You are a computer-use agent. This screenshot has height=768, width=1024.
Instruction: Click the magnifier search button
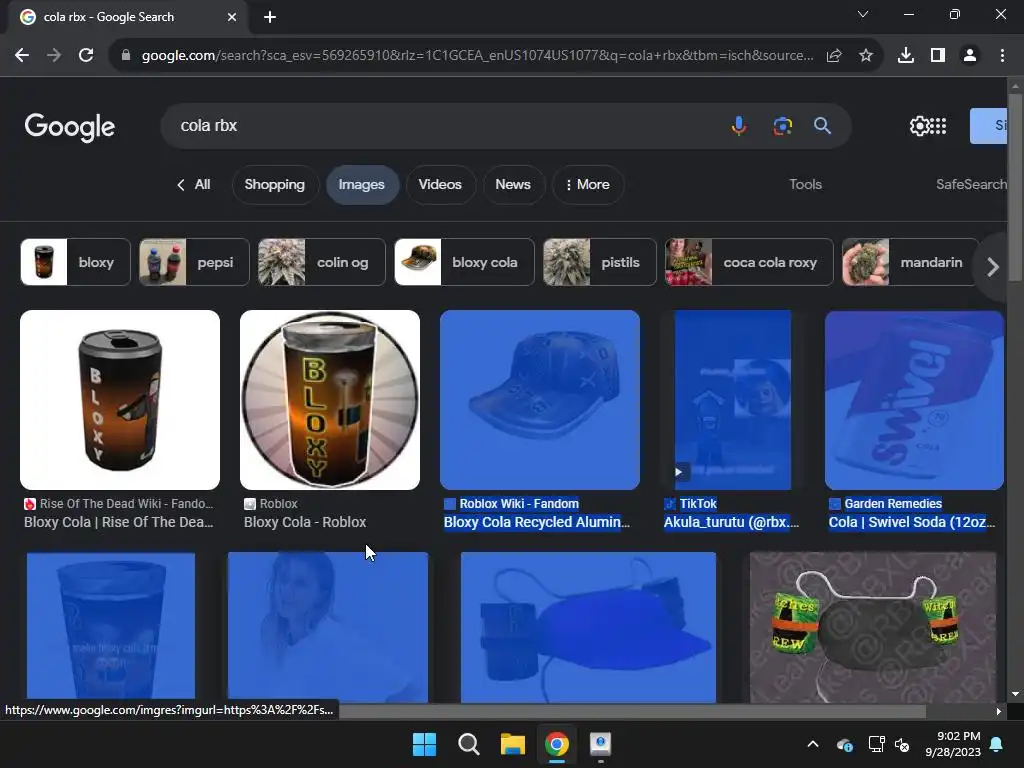(x=822, y=125)
